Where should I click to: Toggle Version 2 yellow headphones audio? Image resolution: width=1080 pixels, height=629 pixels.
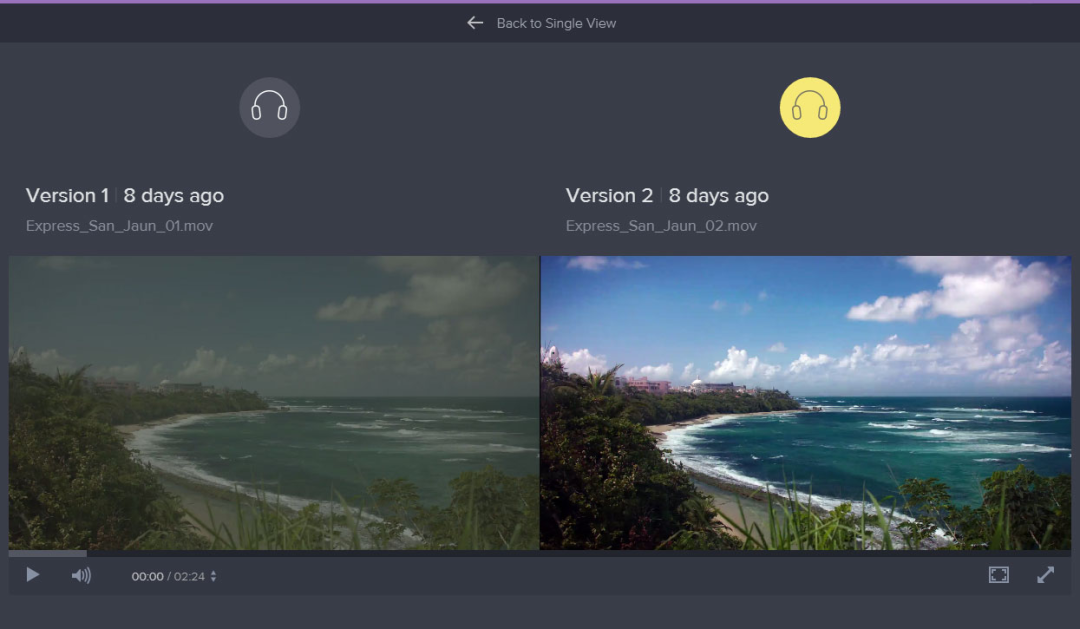coord(810,107)
